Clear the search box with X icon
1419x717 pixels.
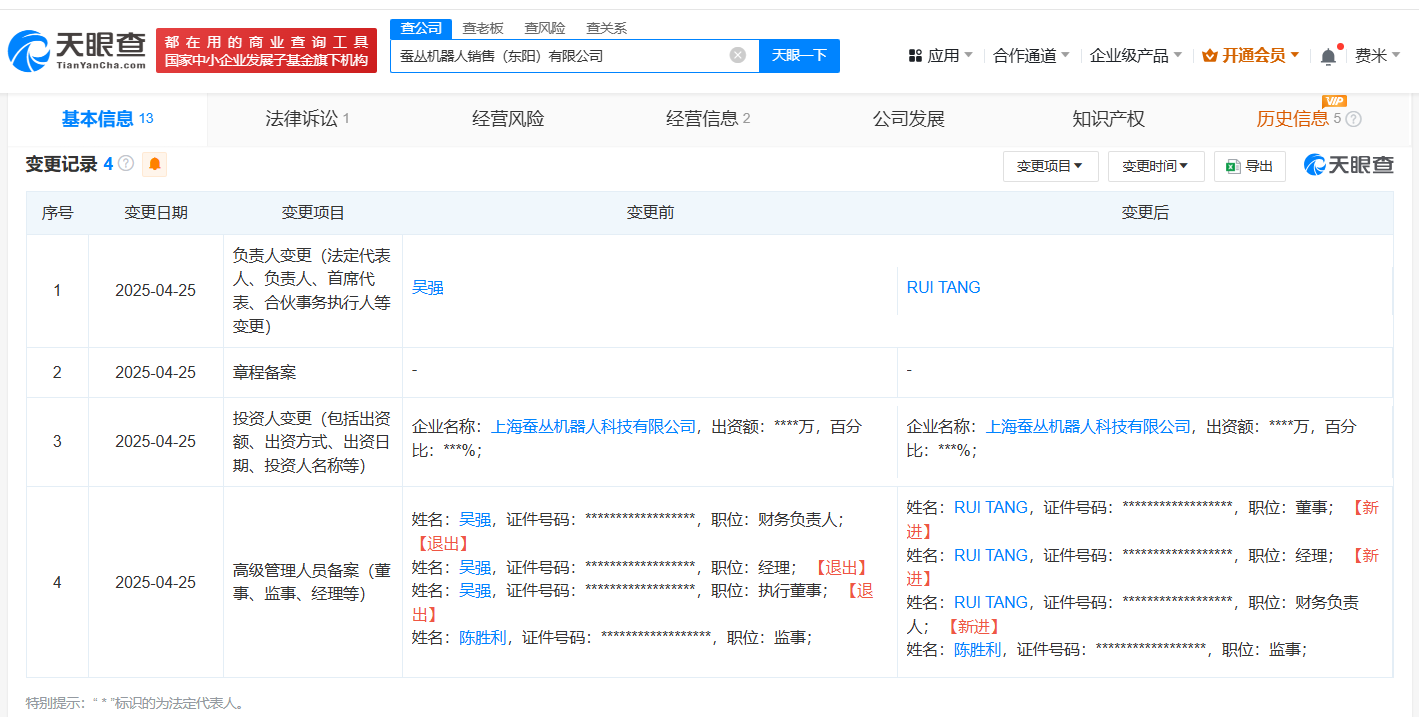[x=737, y=56]
